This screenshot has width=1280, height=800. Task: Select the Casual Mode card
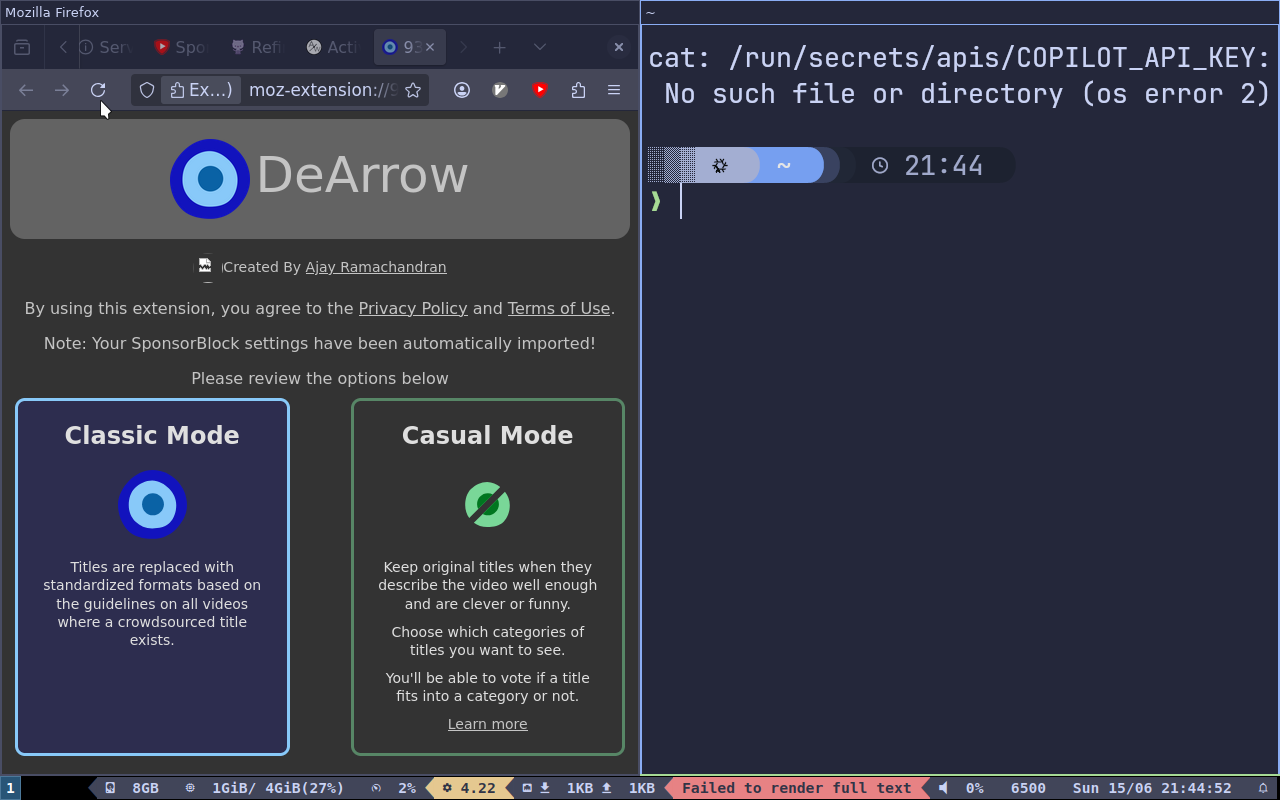point(488,577)
